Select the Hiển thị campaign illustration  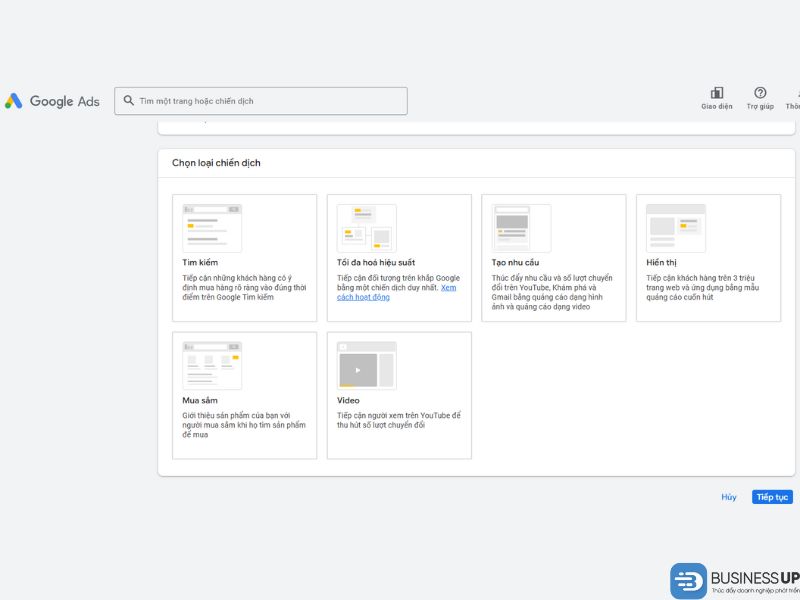(x=675, y=228)
